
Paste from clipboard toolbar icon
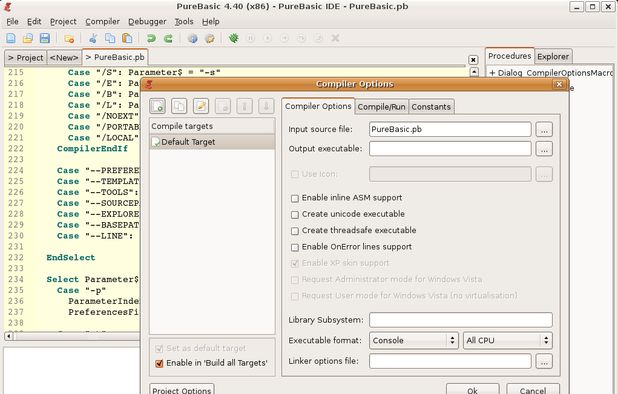point(127,38)
